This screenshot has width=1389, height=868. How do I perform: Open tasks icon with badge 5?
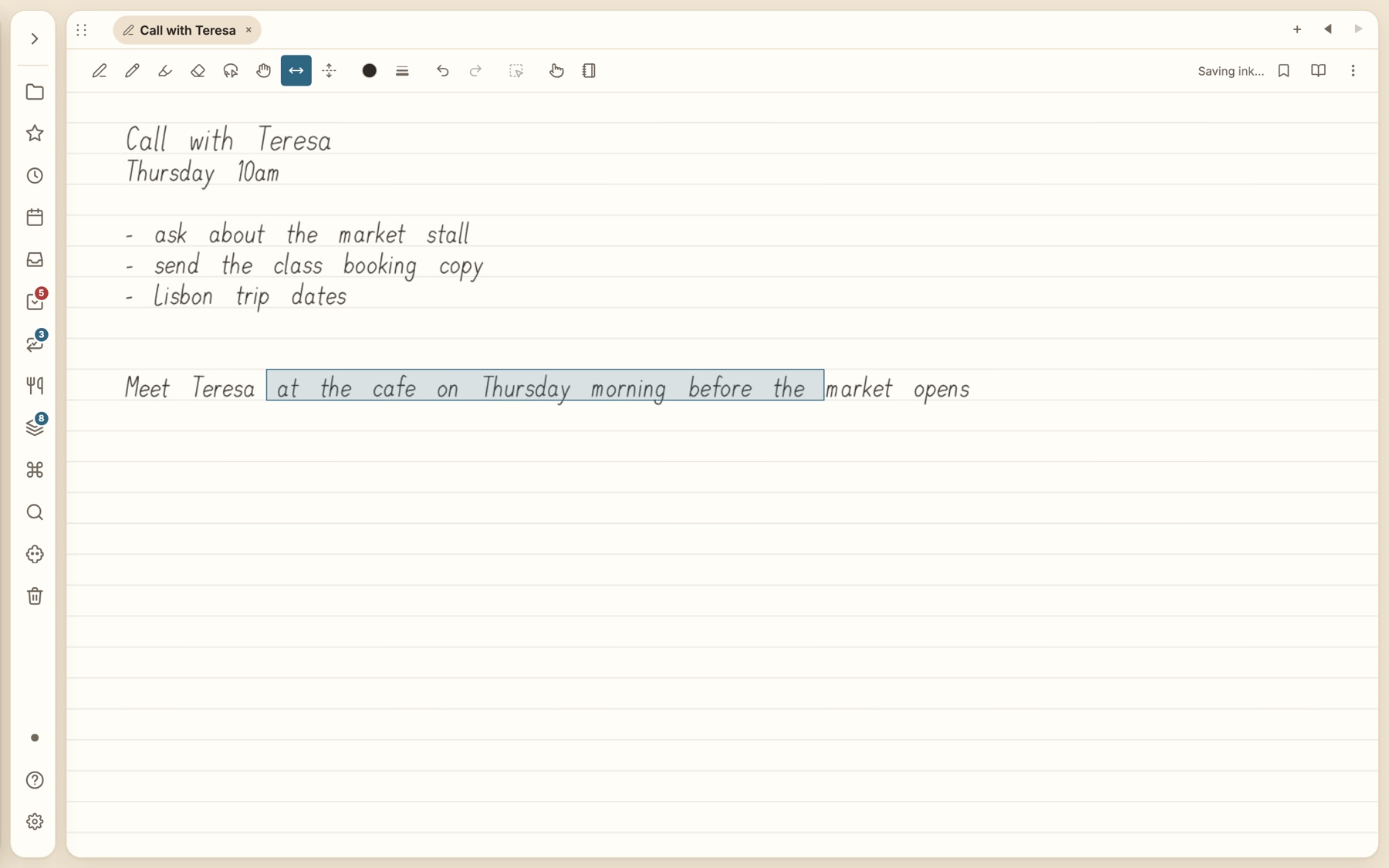(x=35, y=302)
